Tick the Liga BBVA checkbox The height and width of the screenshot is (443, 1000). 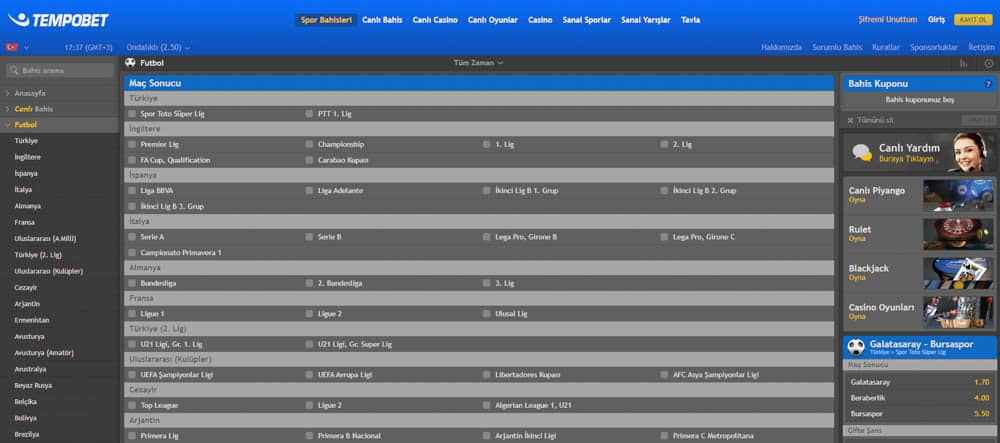pyautogui.click(x=132, y=191)
